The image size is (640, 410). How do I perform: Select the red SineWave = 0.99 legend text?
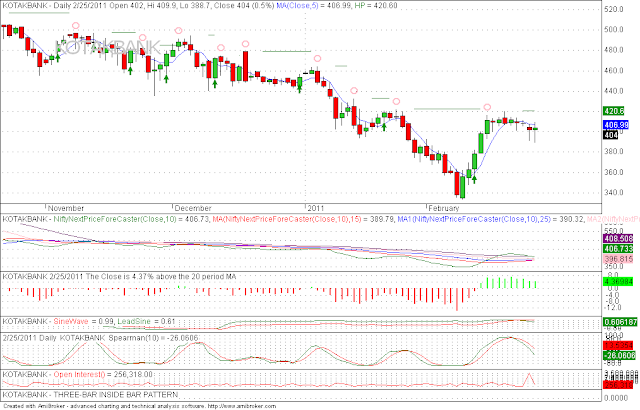tap(84, 321)
